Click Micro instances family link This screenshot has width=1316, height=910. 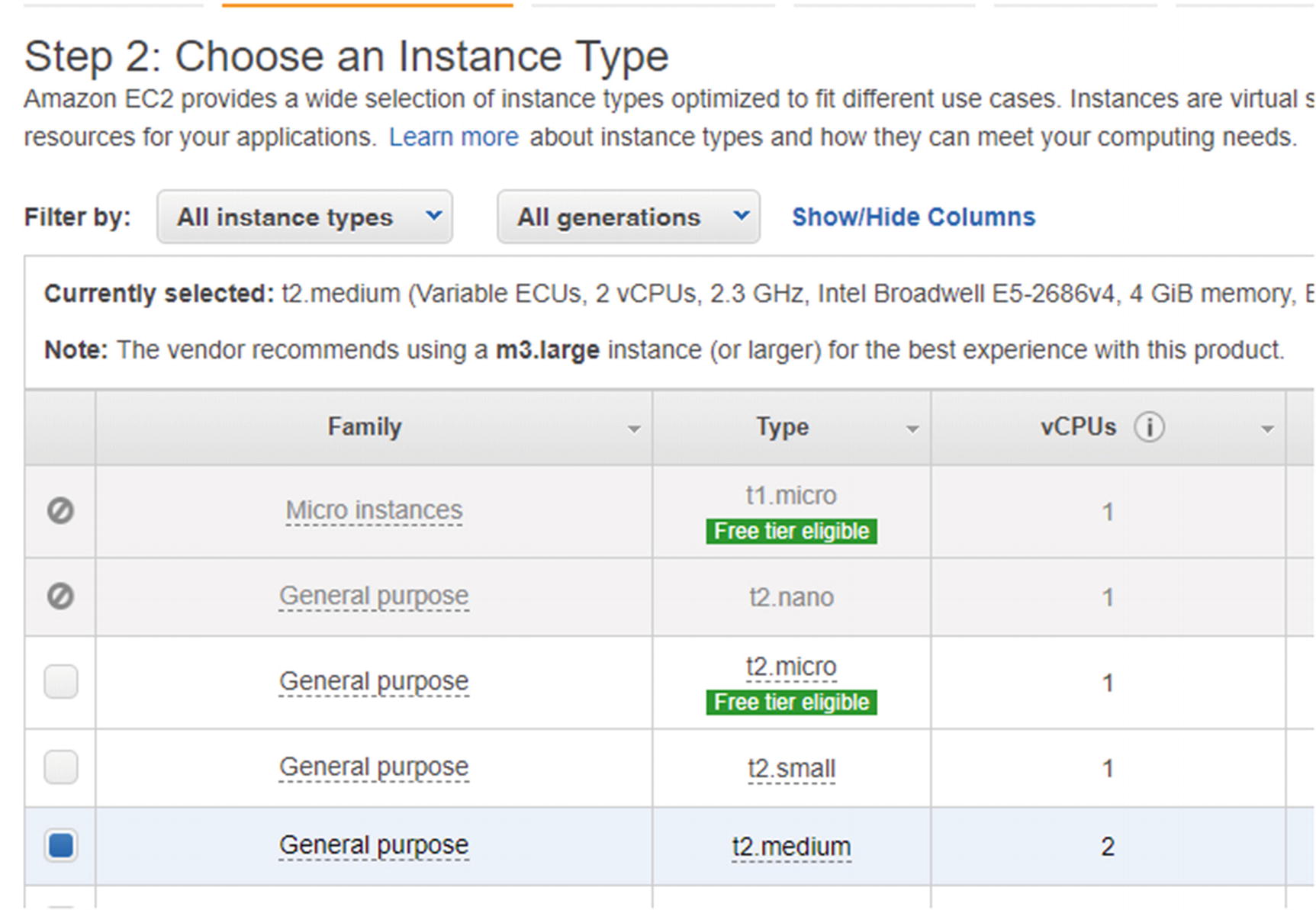click(x=374, y=510)
